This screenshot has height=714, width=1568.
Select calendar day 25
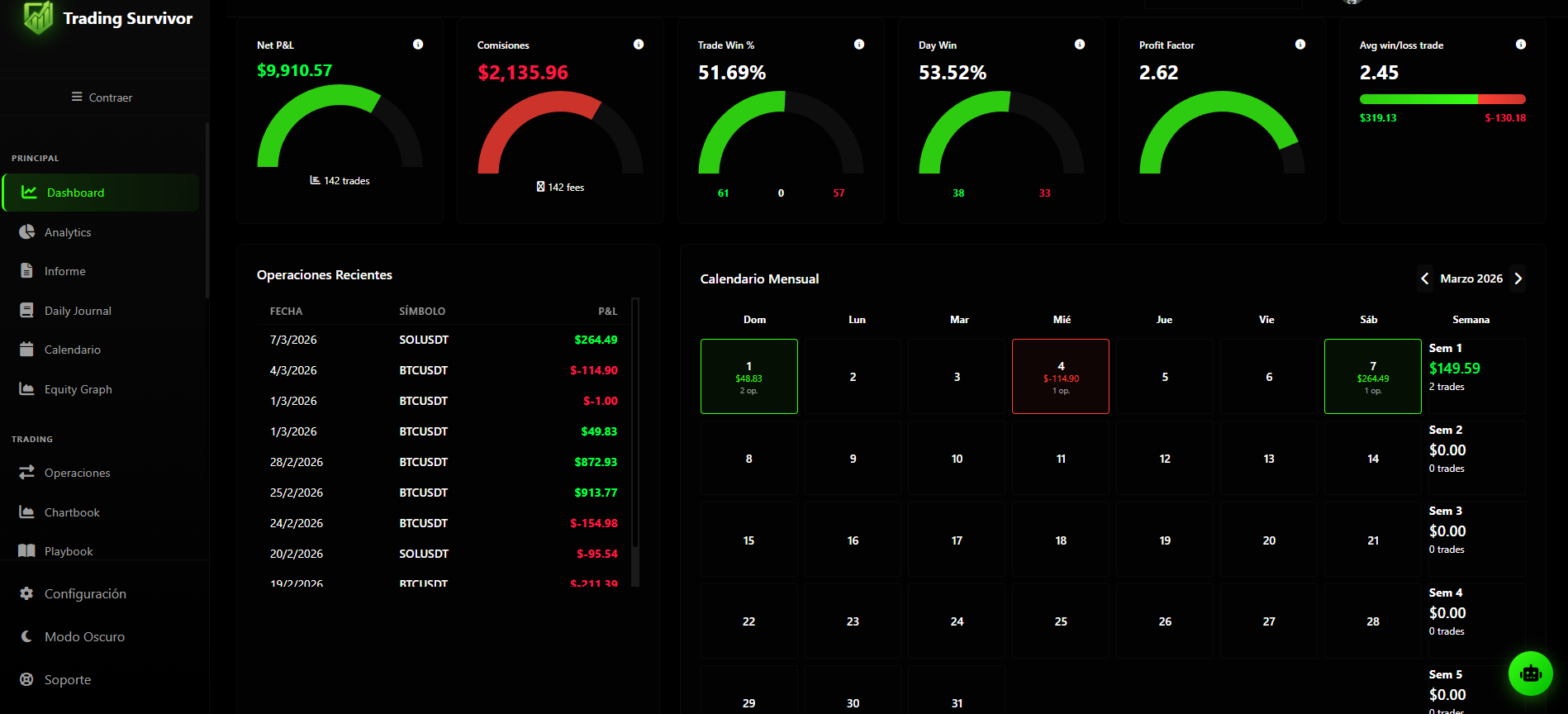pos(1061,621)
